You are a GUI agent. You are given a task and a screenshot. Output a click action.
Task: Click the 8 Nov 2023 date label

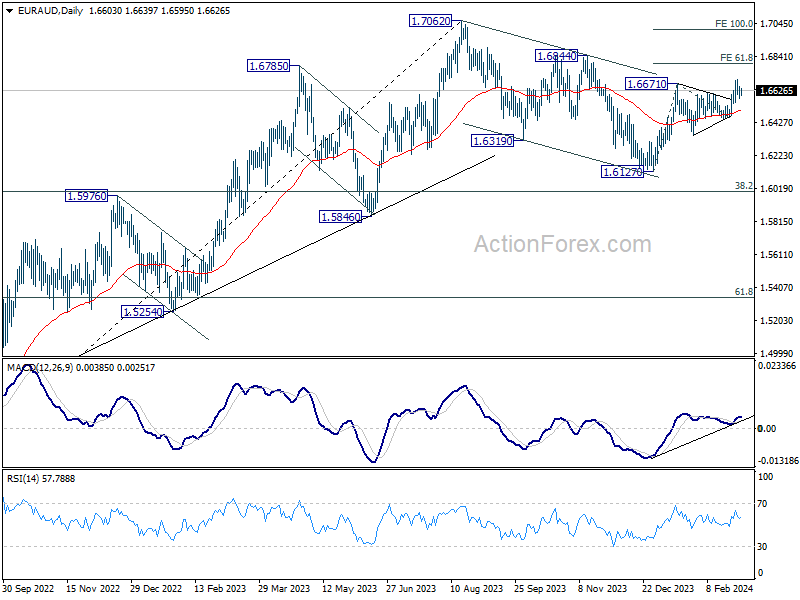point(603,588)
